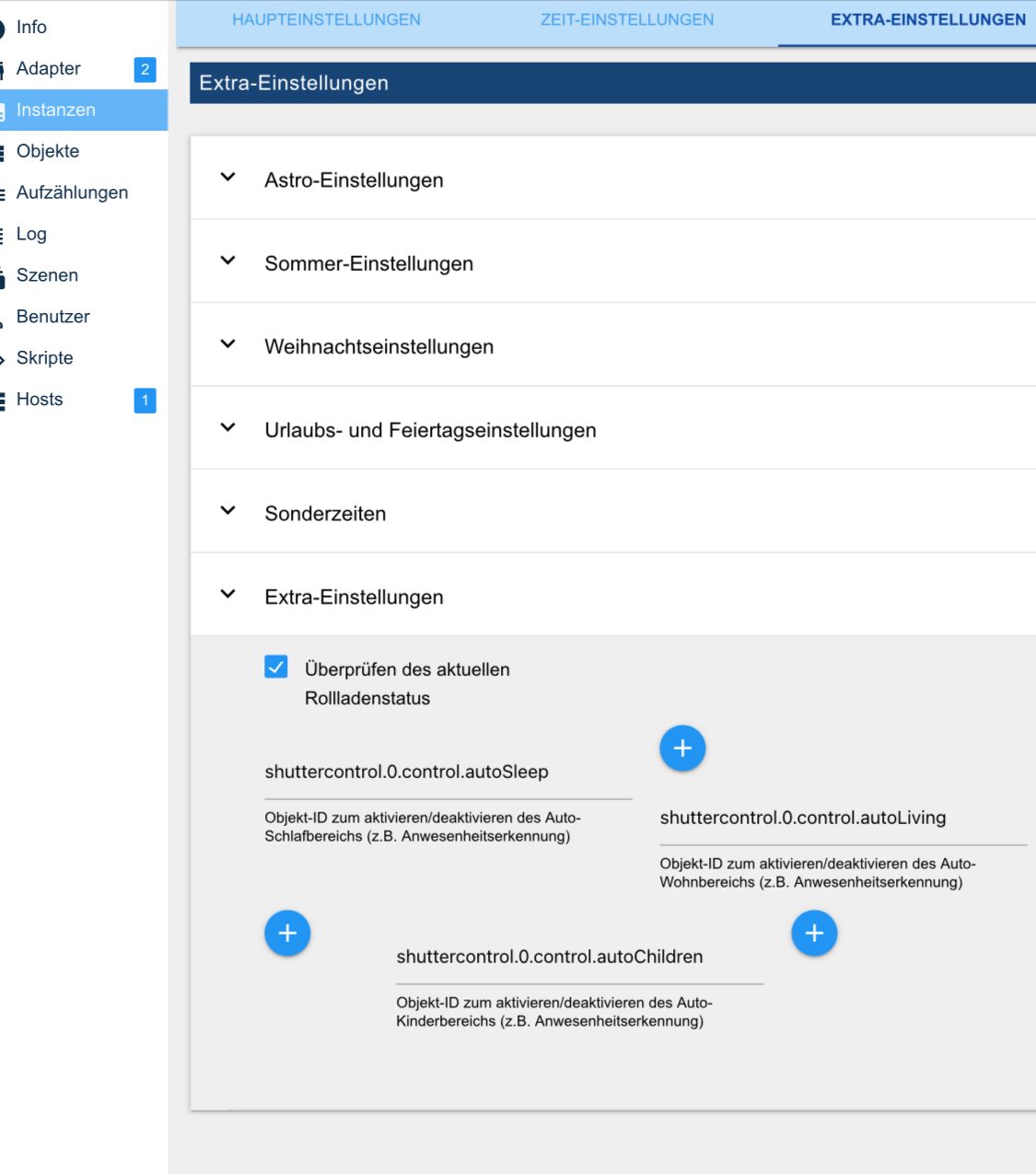This screenshot has width=1036, height=1174.
Task: Click the Auto-Kinderbereichs description text
Action: point(554,1012)
